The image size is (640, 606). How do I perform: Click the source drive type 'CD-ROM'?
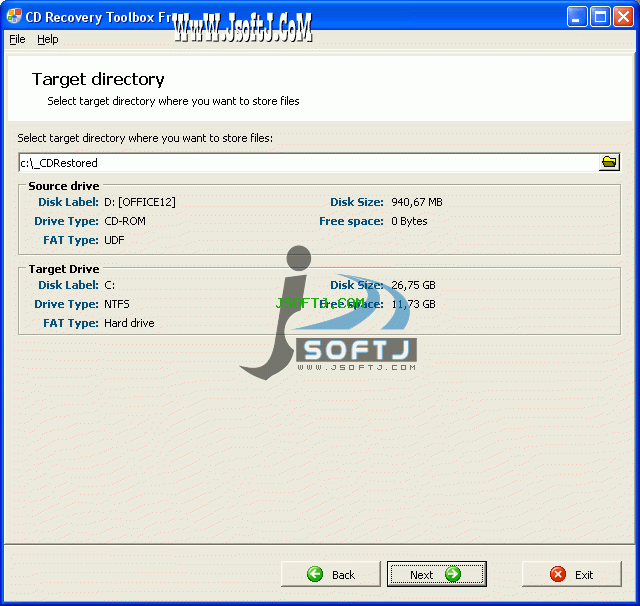click(125, 221)
